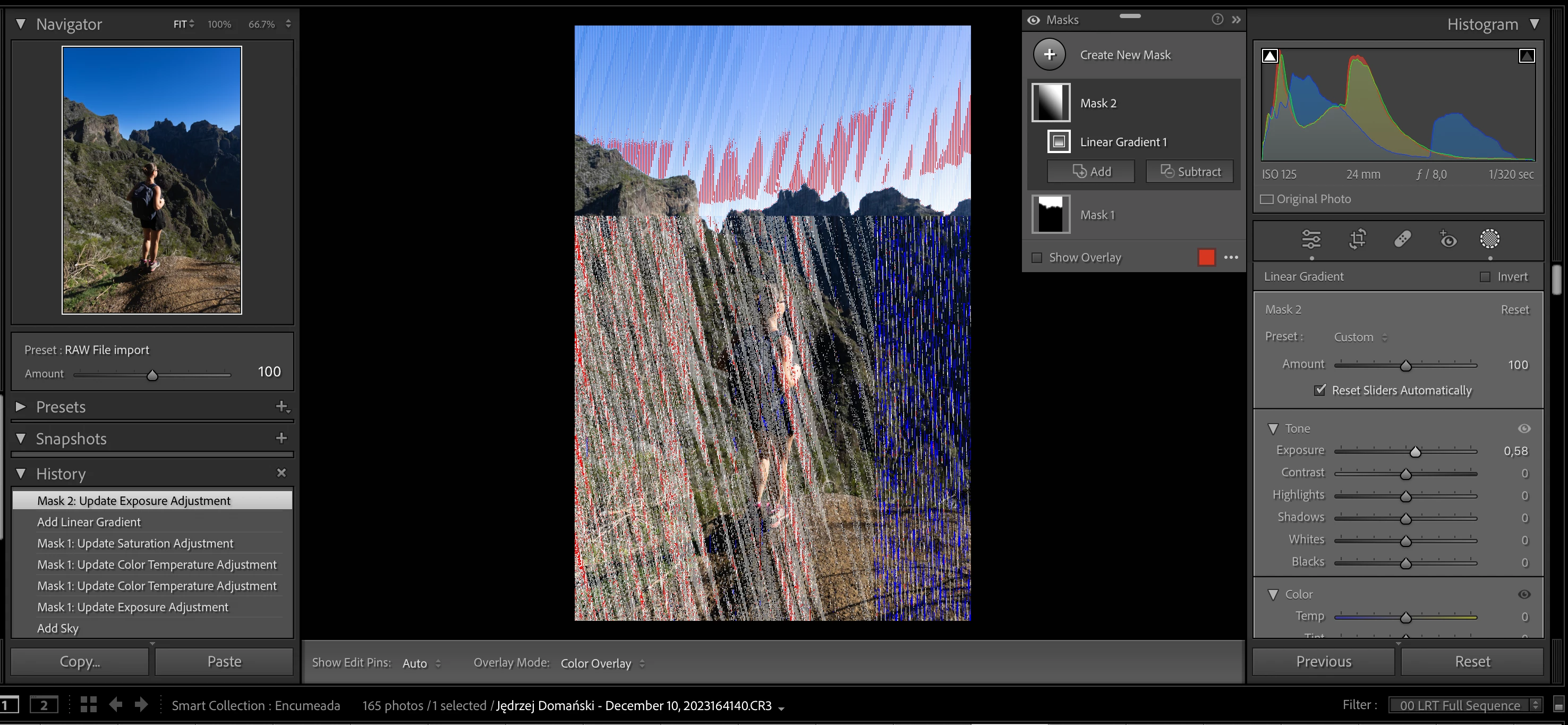Viewport: 1568px width, 725px height.
Task: Click the Subtract mask button
Action: 1190,172
